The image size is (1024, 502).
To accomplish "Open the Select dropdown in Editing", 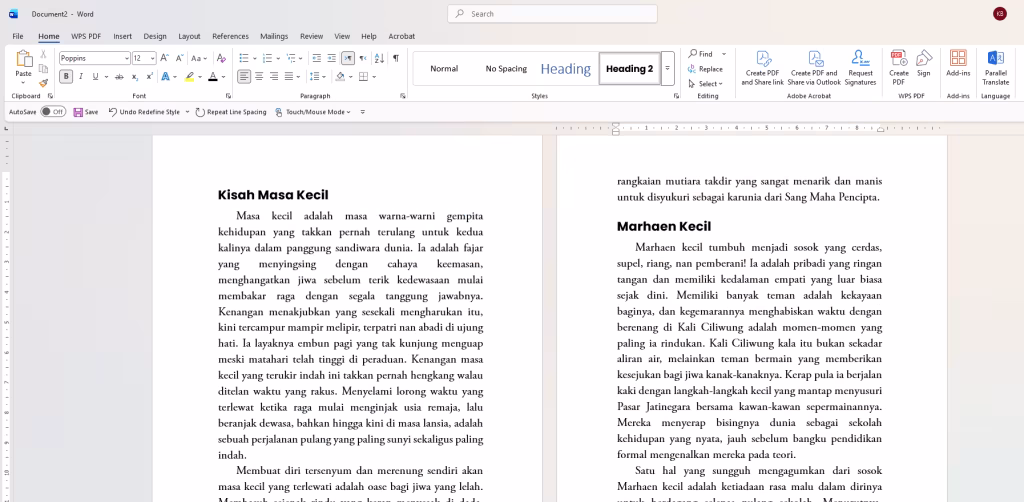I will pos(705,84).
